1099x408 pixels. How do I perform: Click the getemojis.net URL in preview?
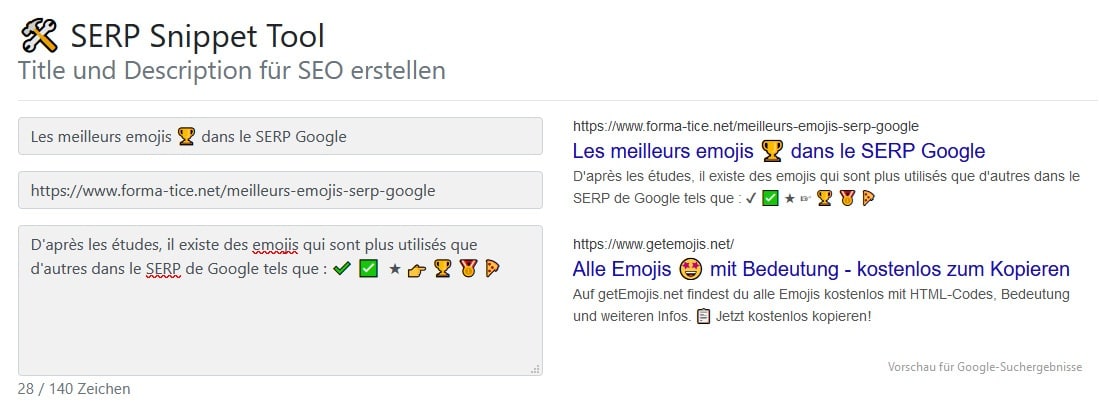pyautogui.click(x=653, y=244)
